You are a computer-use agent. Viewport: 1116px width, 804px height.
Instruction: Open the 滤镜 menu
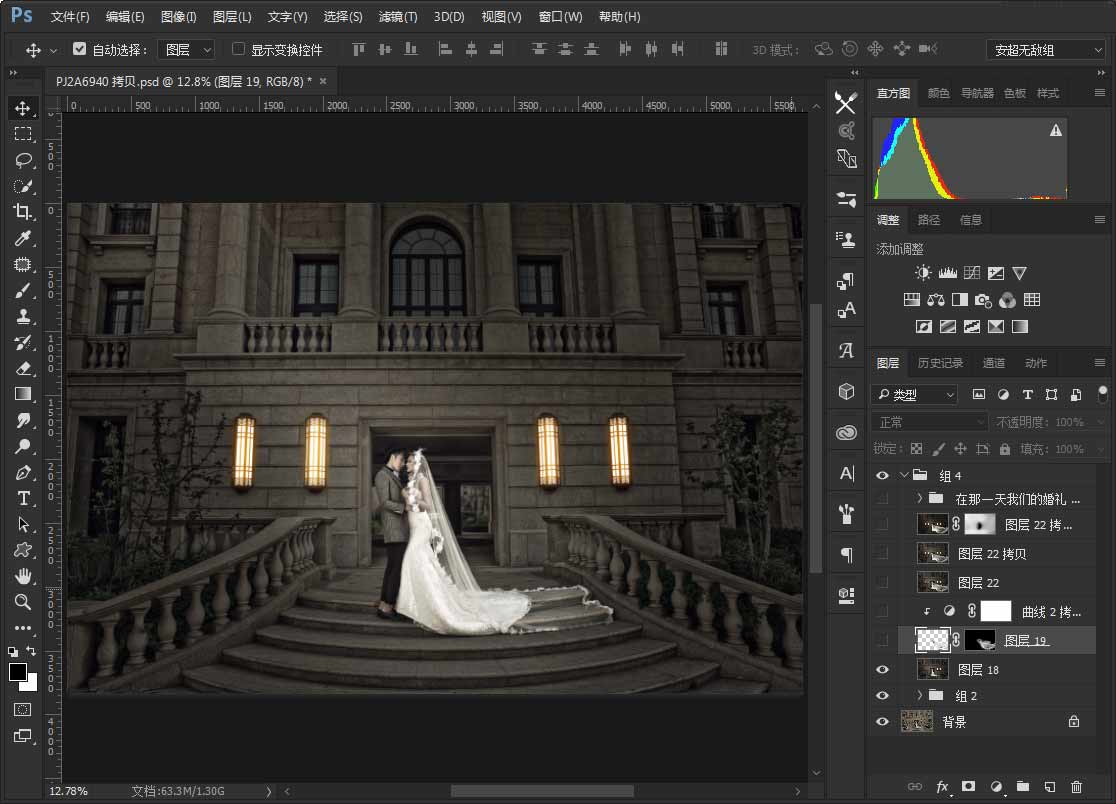396,16
